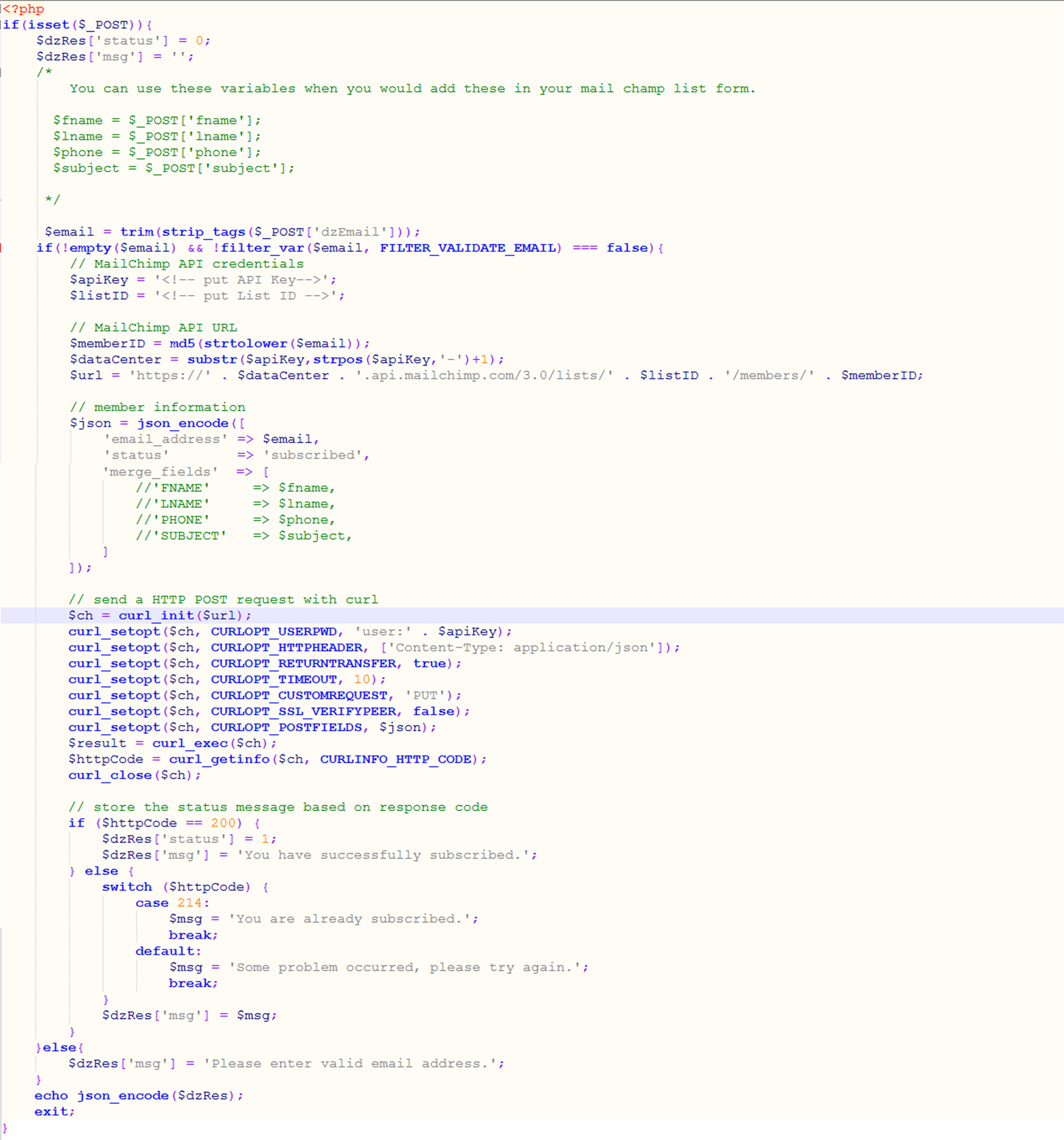The image size is (1064, 1140).
Task: Click the 'put List ID' placeholder string
Action: pos(249,296)
